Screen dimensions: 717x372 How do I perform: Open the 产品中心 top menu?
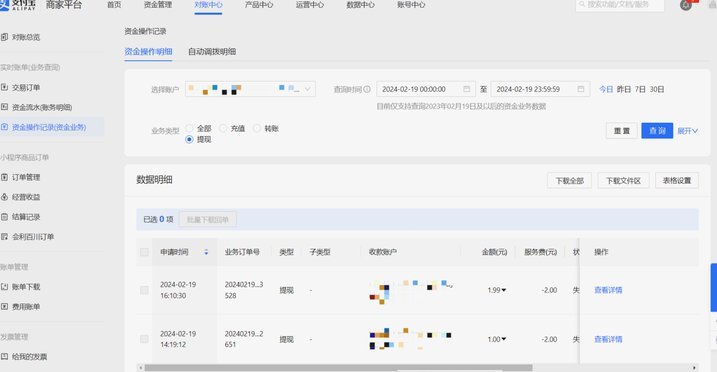(259, 5)
